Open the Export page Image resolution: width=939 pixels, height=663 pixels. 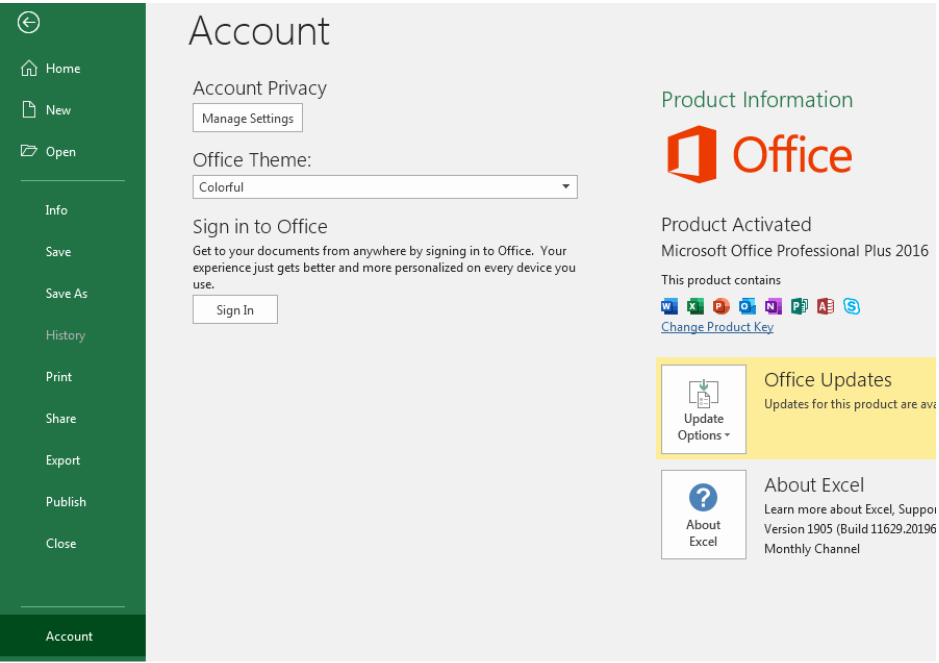pos(63,461)
